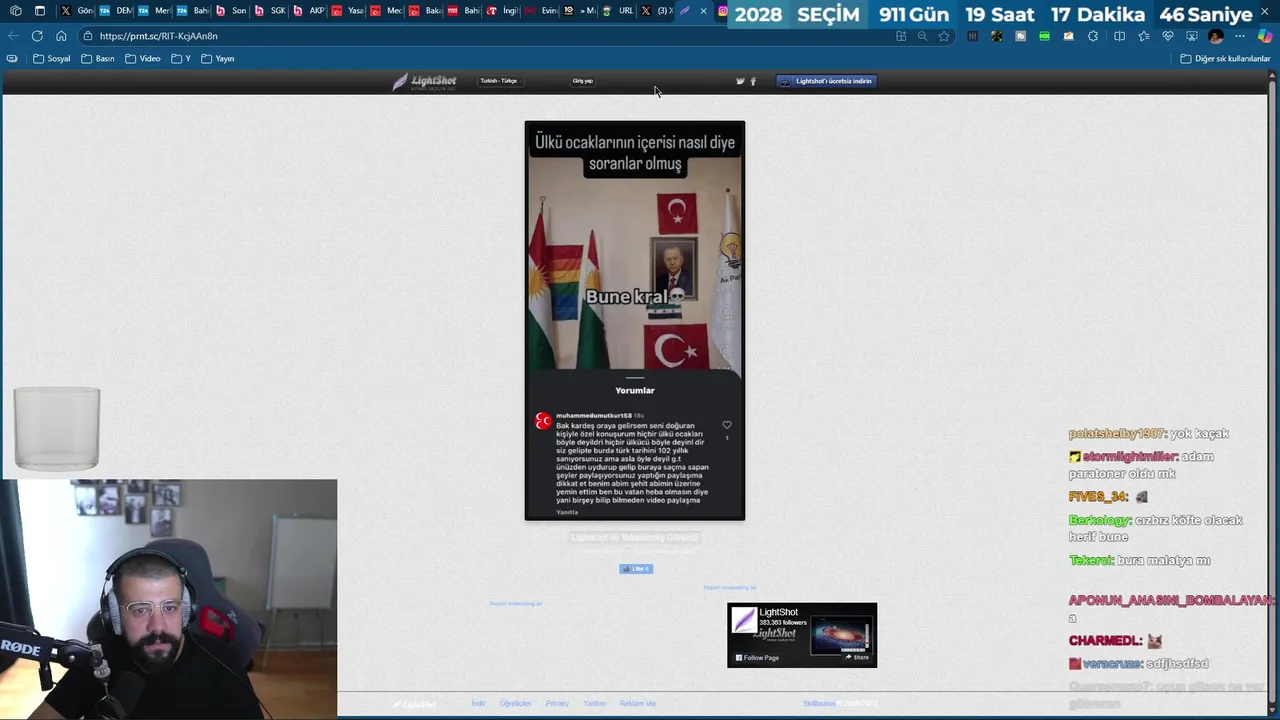The height and width of the screenshot is (720, 1280).
Task: Click the Privacy footer link
Action: [x=557, y=703]
